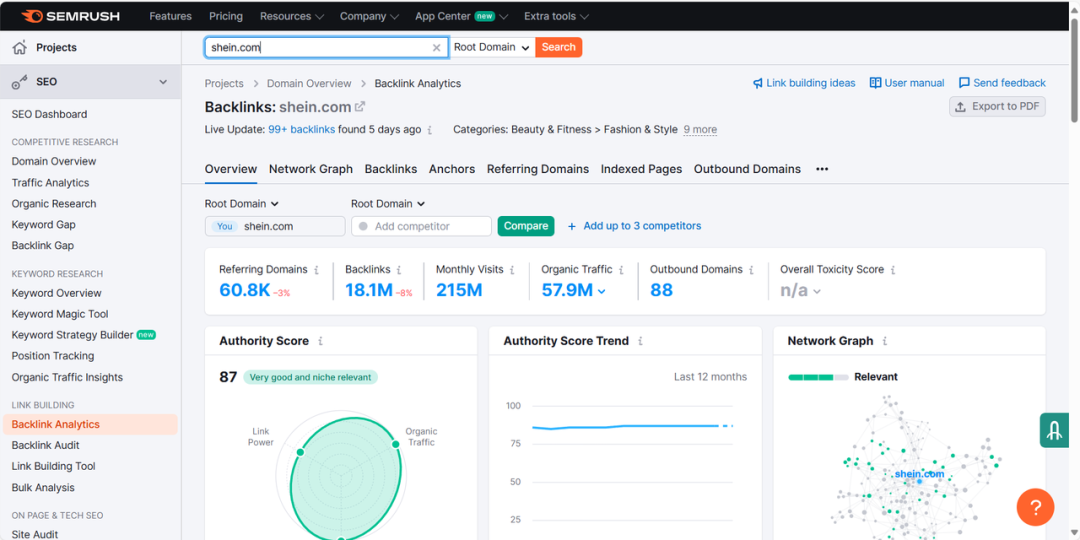Viewport: 1080px width, 540px height.
Task: Click Add up to 3 competitors link
Action: pos(642,226)
